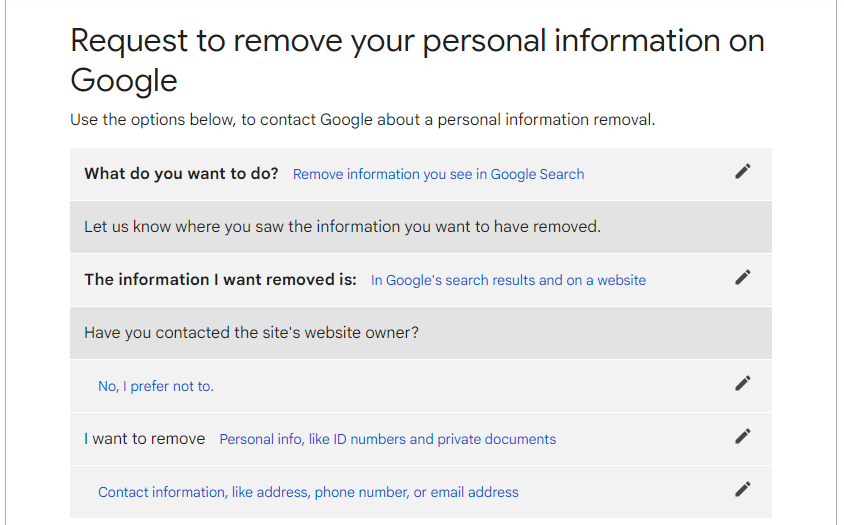Click the word 'Google' in the page heading
Screen dimensions: 844x525
(124, 81)
